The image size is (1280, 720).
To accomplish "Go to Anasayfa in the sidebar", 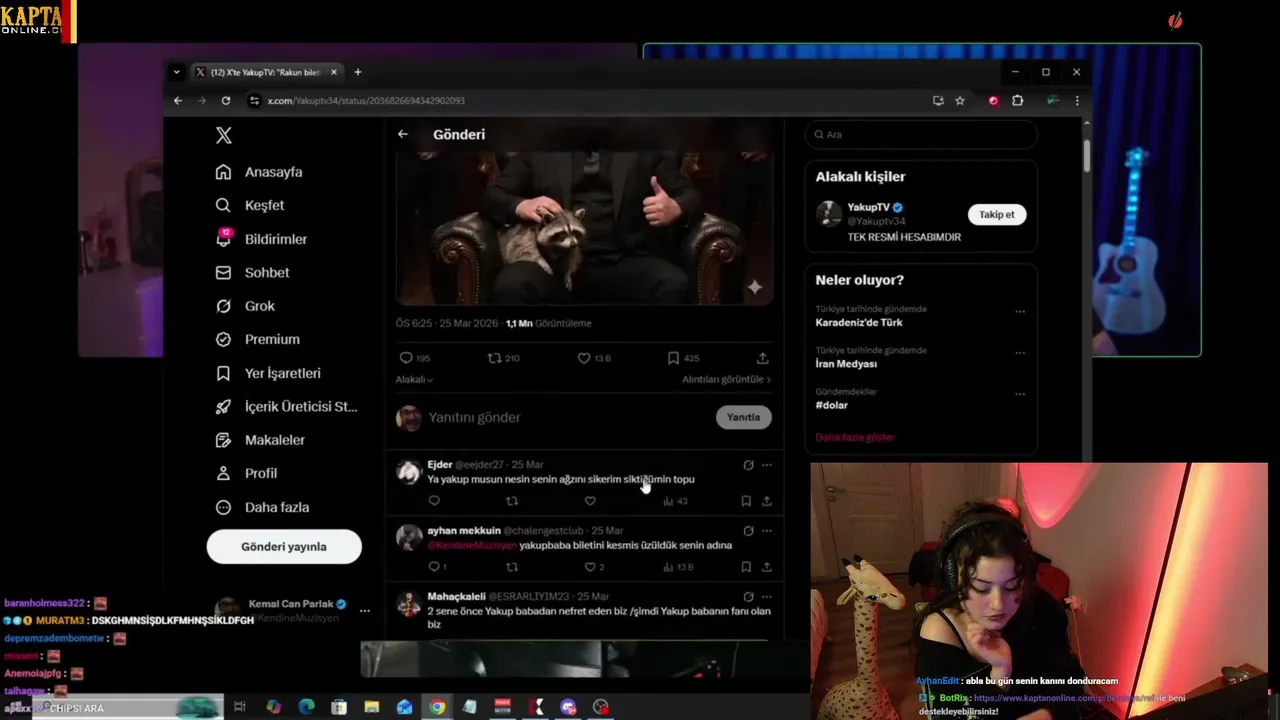I will 259,172.
